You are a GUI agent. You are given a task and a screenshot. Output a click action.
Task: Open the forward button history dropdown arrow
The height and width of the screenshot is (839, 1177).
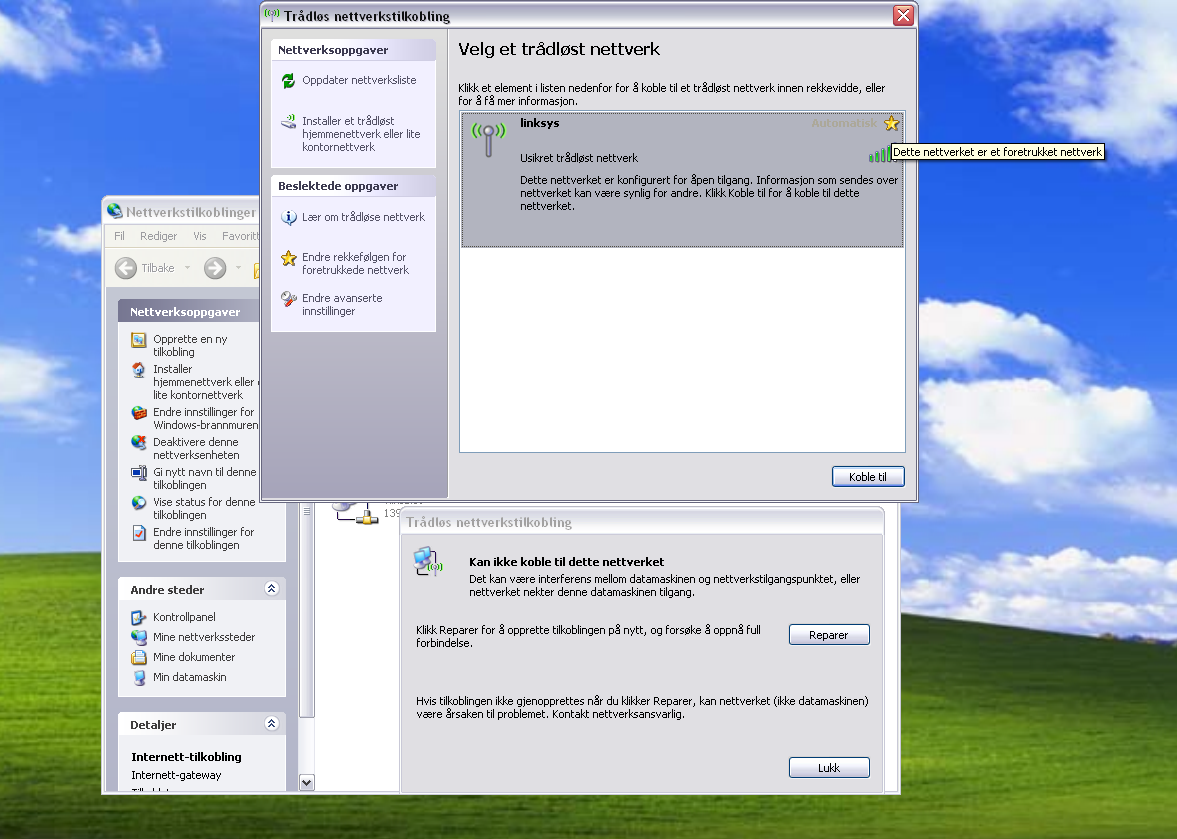point(239,268)
